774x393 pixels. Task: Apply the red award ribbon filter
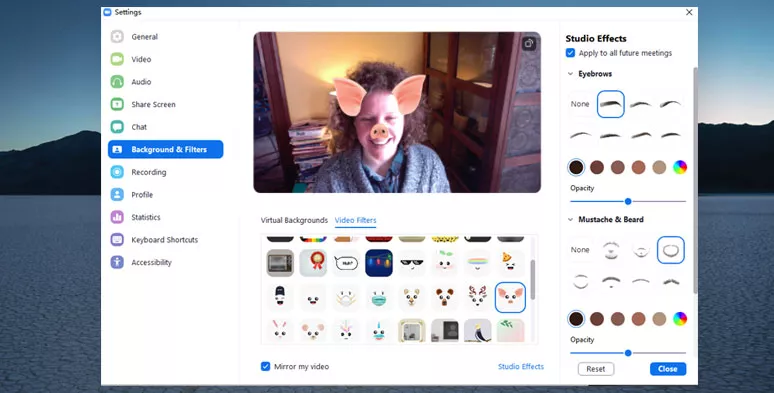pyautogui.click(x=313, y=263)
